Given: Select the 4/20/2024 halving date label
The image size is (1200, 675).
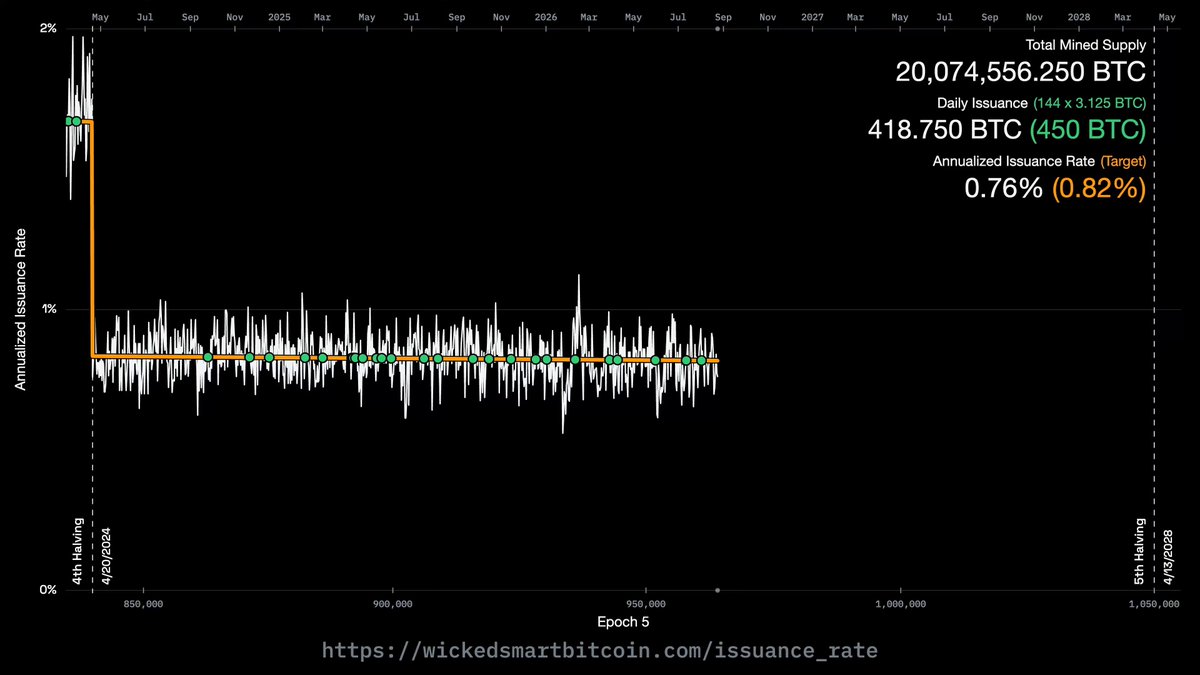Looking at the screenshot, I should pos(106,554).
